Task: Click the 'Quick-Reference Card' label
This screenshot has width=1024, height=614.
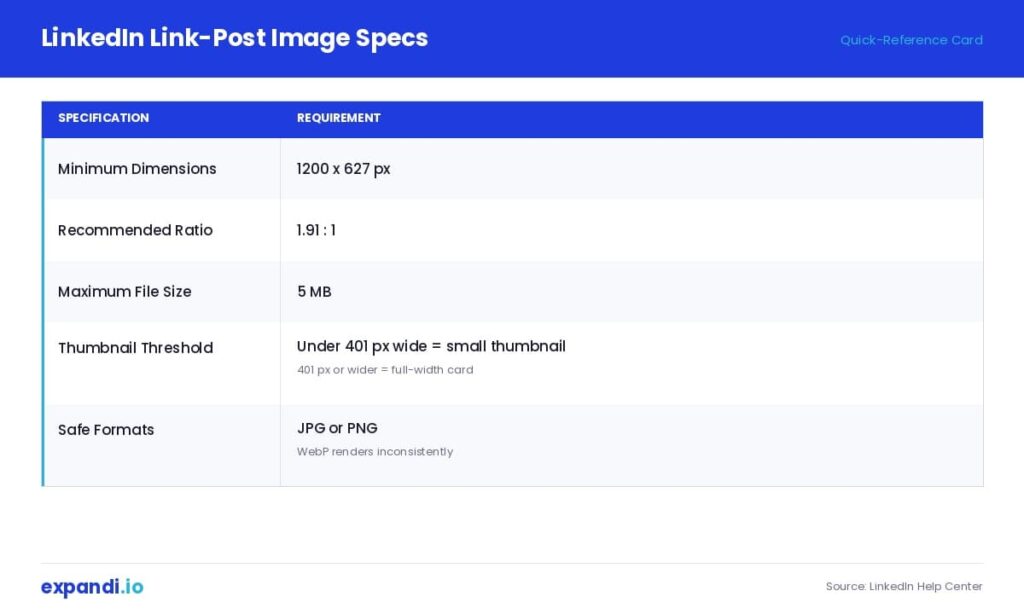Action: 911,40
